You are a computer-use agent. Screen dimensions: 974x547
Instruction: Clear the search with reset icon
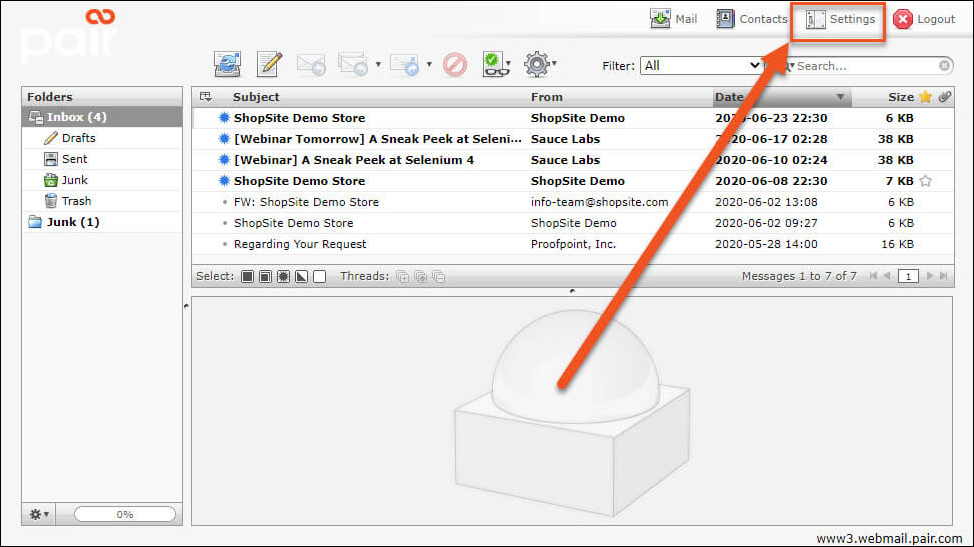pos(944,65)
